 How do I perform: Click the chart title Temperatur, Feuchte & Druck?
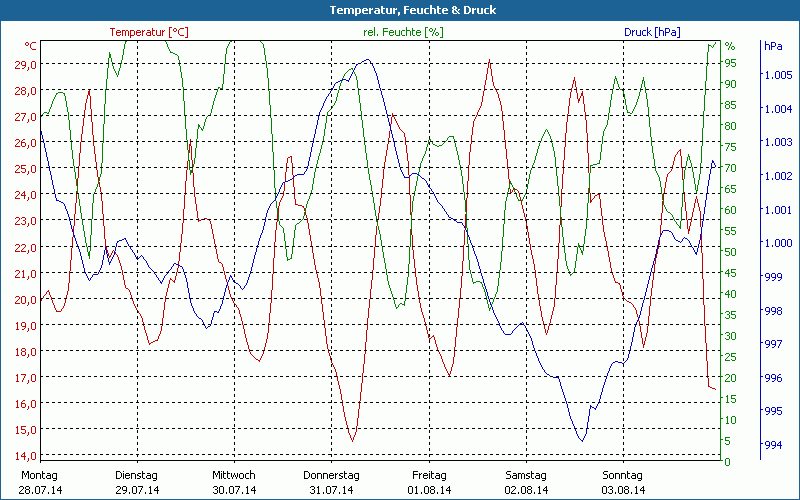click(399, 10)
